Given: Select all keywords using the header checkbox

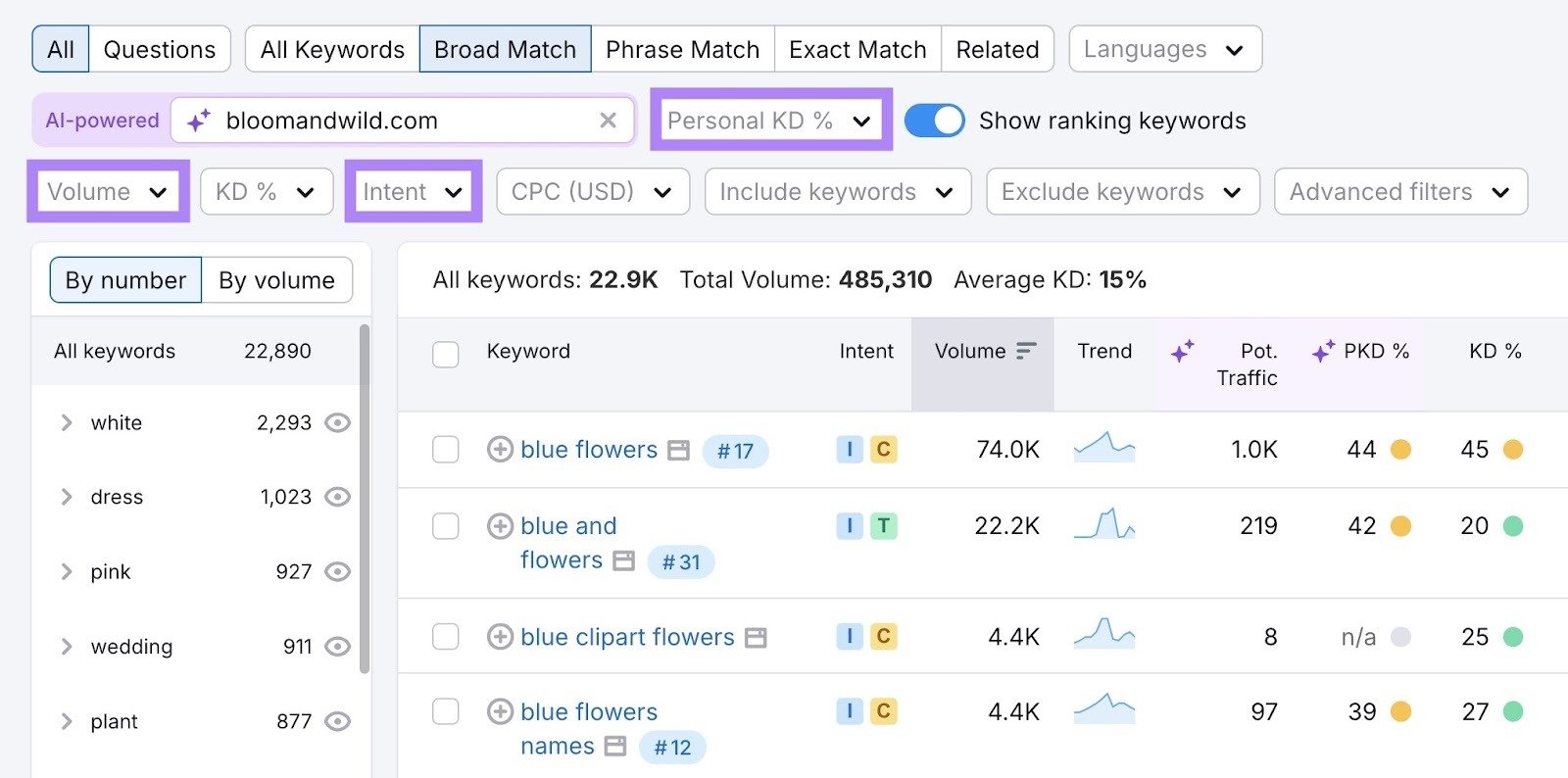Looking at the screenshot, I should [x=446, y=354].
